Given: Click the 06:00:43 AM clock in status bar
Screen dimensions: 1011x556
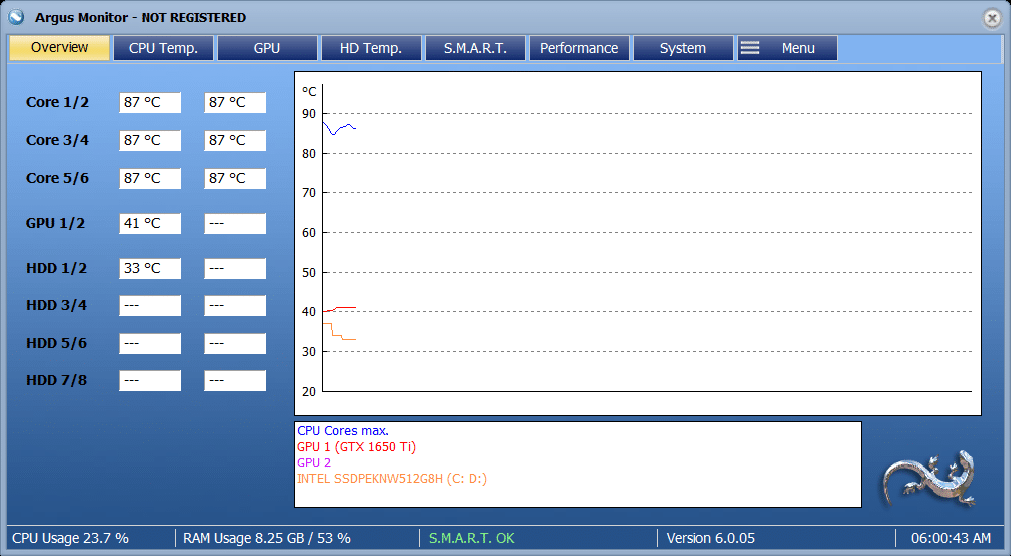Looking at the screenshot, I should (x=951, y=538).
